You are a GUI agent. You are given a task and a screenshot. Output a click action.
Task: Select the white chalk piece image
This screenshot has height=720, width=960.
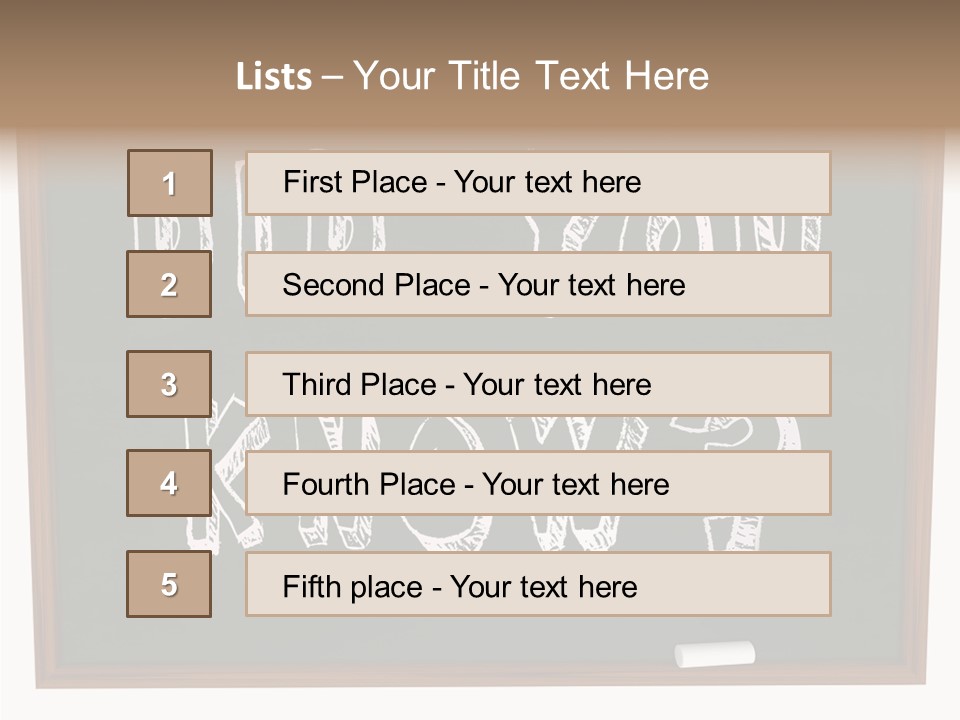[714, 654]
